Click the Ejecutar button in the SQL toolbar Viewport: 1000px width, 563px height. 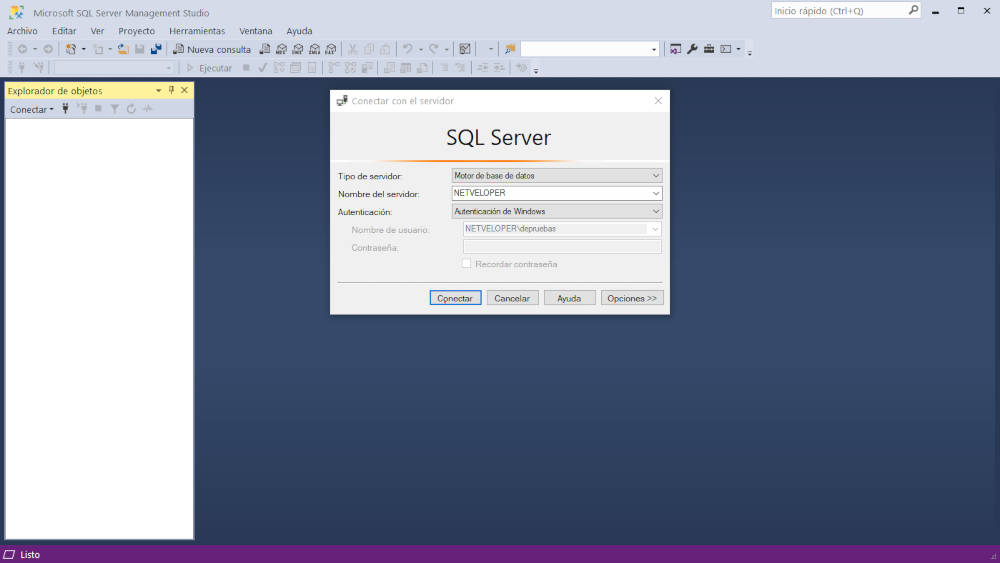[x=209, y=68]
